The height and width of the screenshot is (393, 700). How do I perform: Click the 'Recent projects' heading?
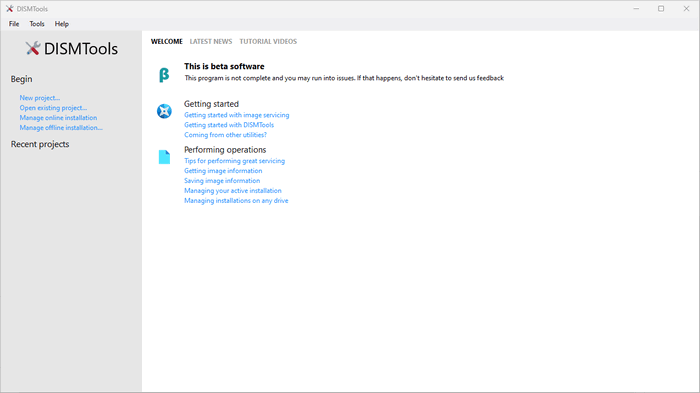click(x=40, y=144)
